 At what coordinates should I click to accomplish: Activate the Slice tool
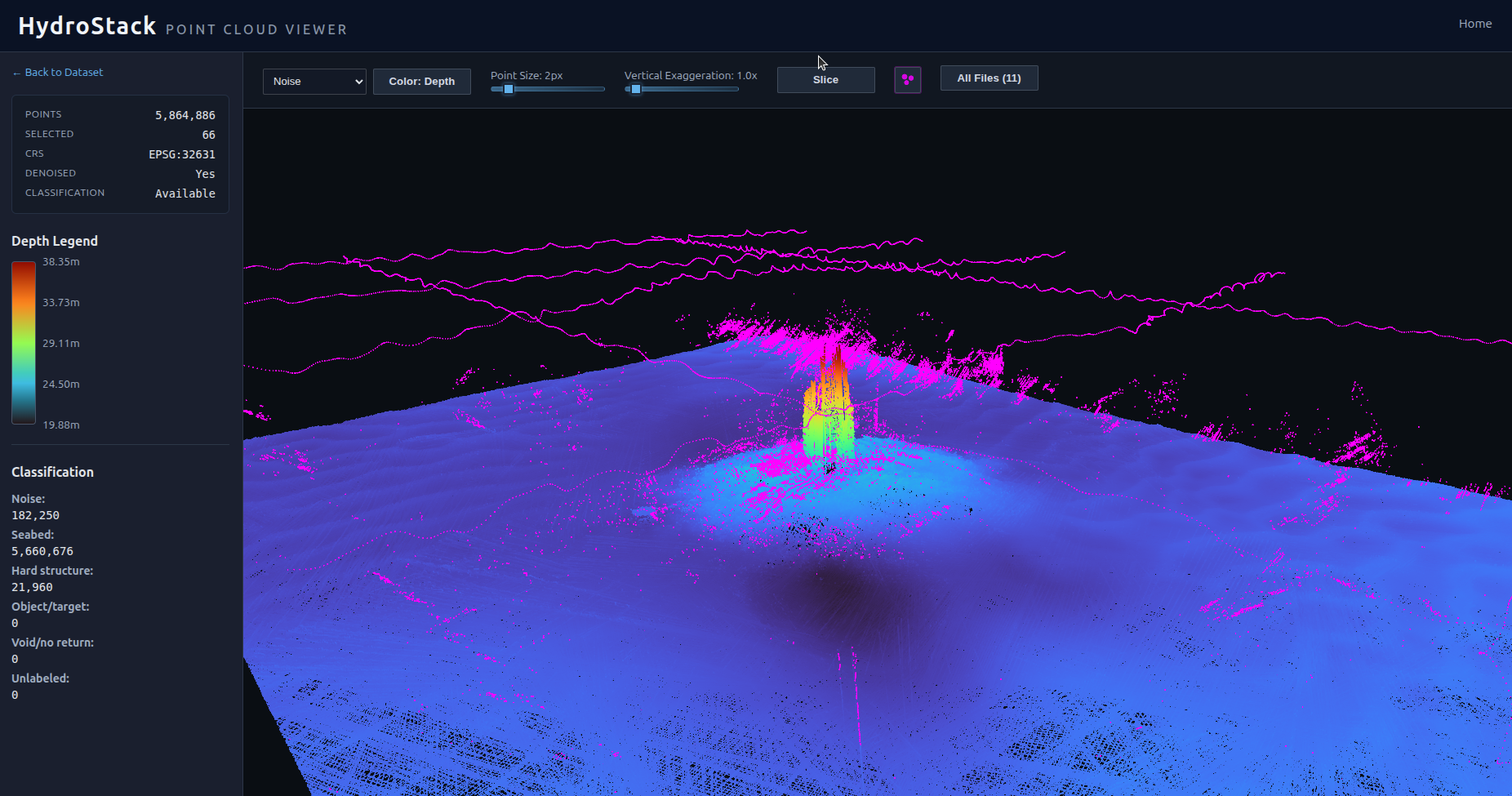coord(825,79)
